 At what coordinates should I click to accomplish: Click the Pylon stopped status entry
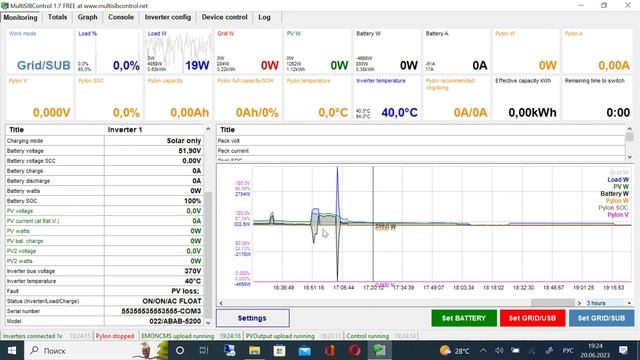pos(115,336)
